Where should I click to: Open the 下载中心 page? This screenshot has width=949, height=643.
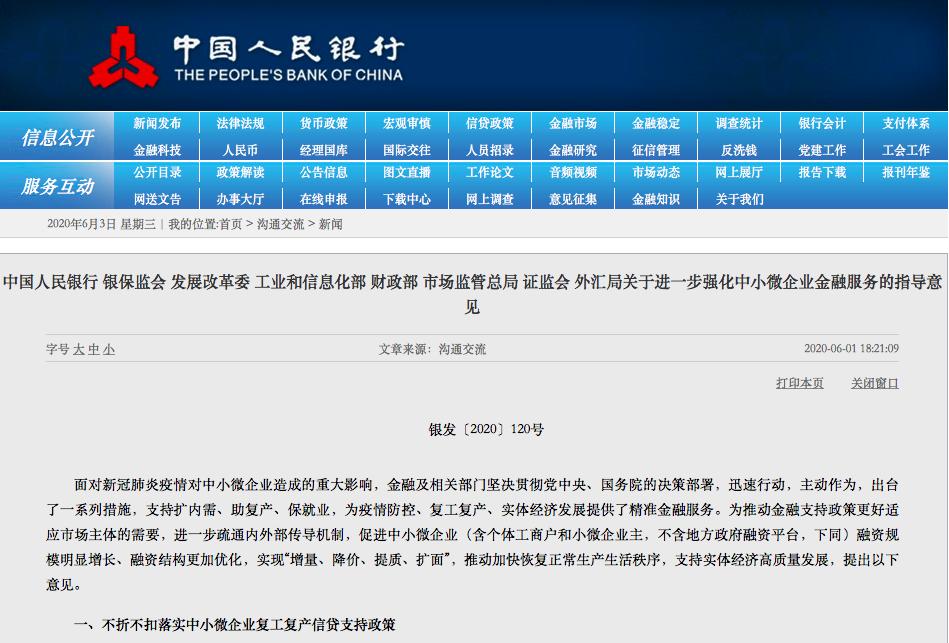coord(407,198)
